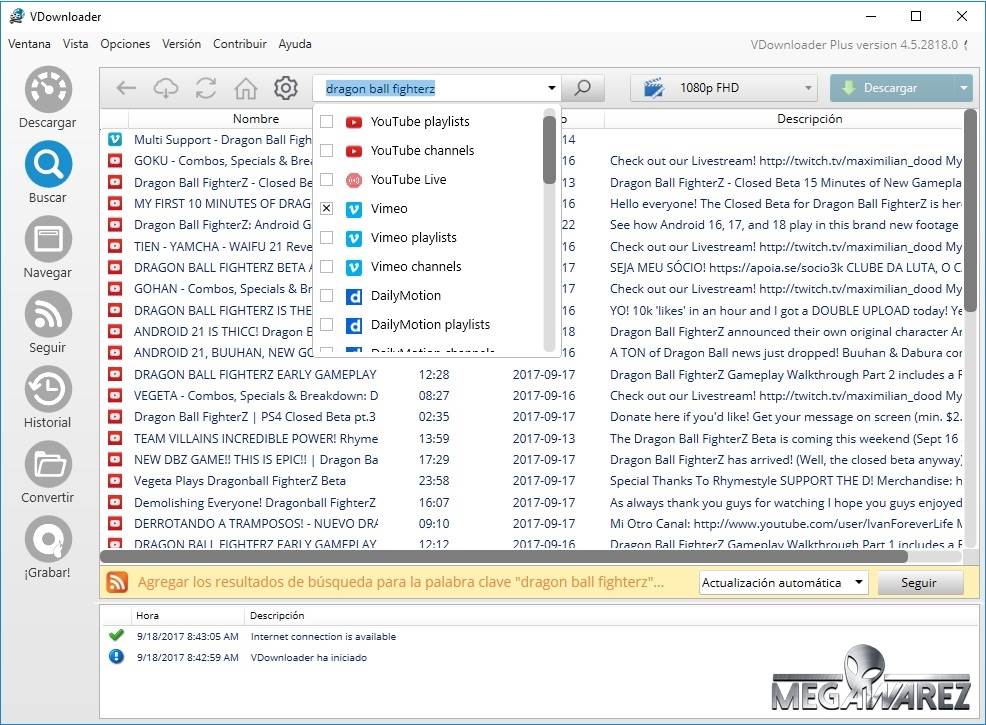
Task: Click the home toolbar icon
Action: click(246, 89)
